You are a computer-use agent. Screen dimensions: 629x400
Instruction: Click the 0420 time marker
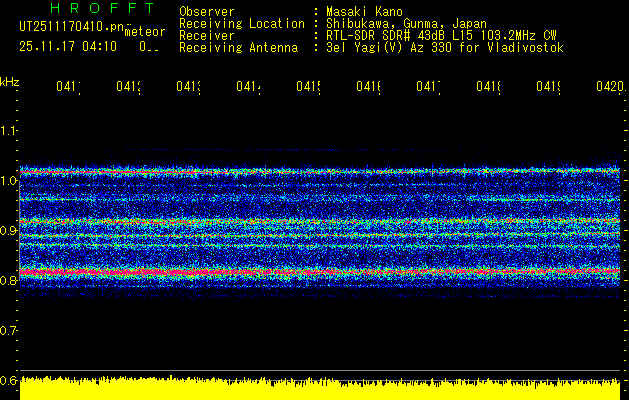pos(607,88)
